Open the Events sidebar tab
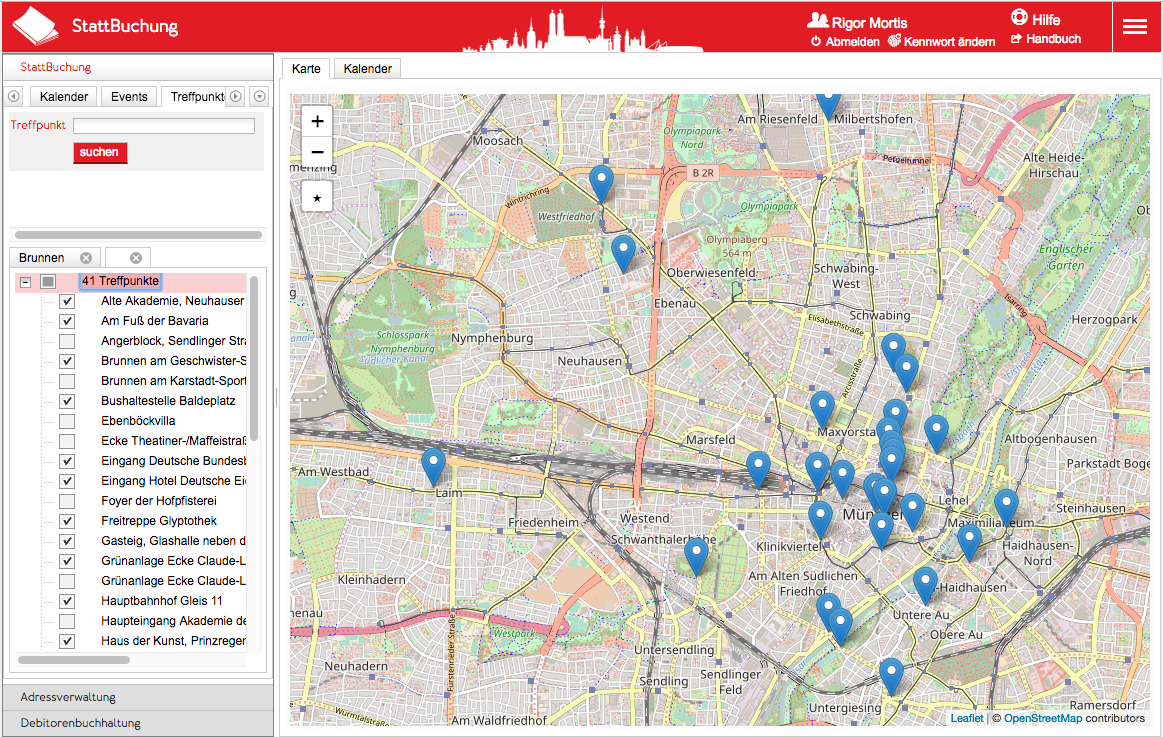Screen dimensions: 1163x737 coord(129,97)
